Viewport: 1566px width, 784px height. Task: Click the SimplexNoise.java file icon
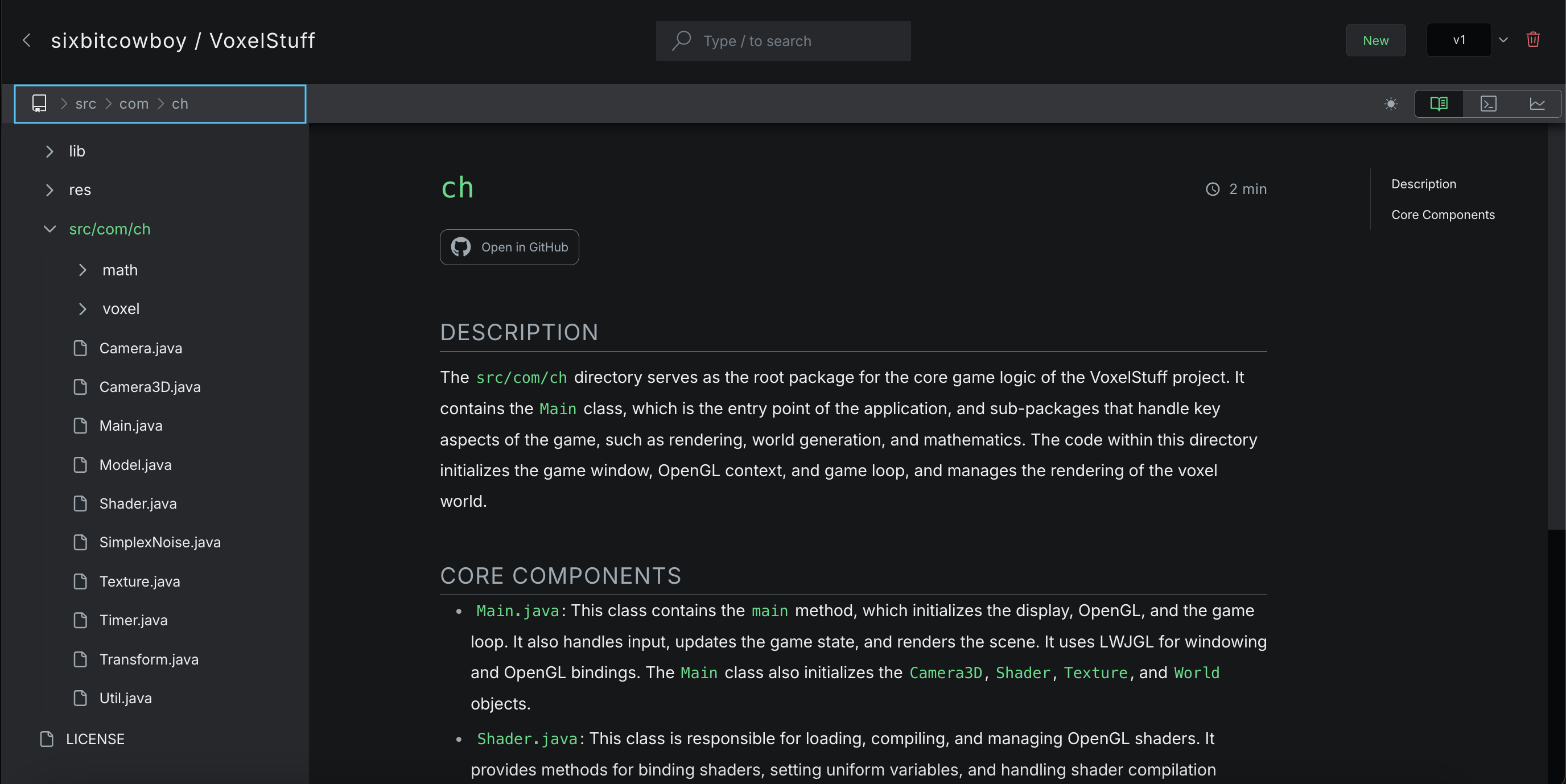(80, 543)
